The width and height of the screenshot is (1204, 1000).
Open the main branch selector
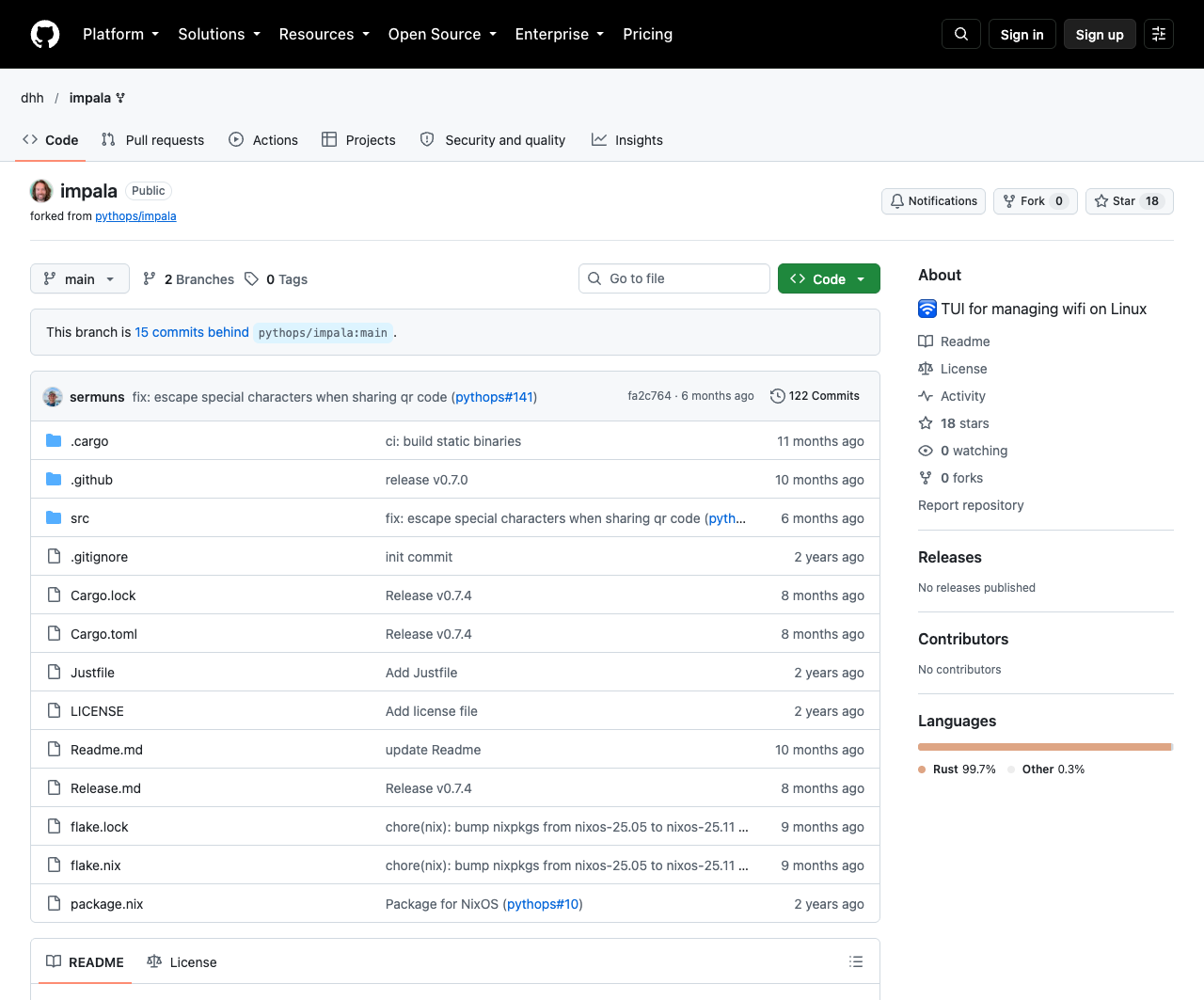tap(80, 278)
